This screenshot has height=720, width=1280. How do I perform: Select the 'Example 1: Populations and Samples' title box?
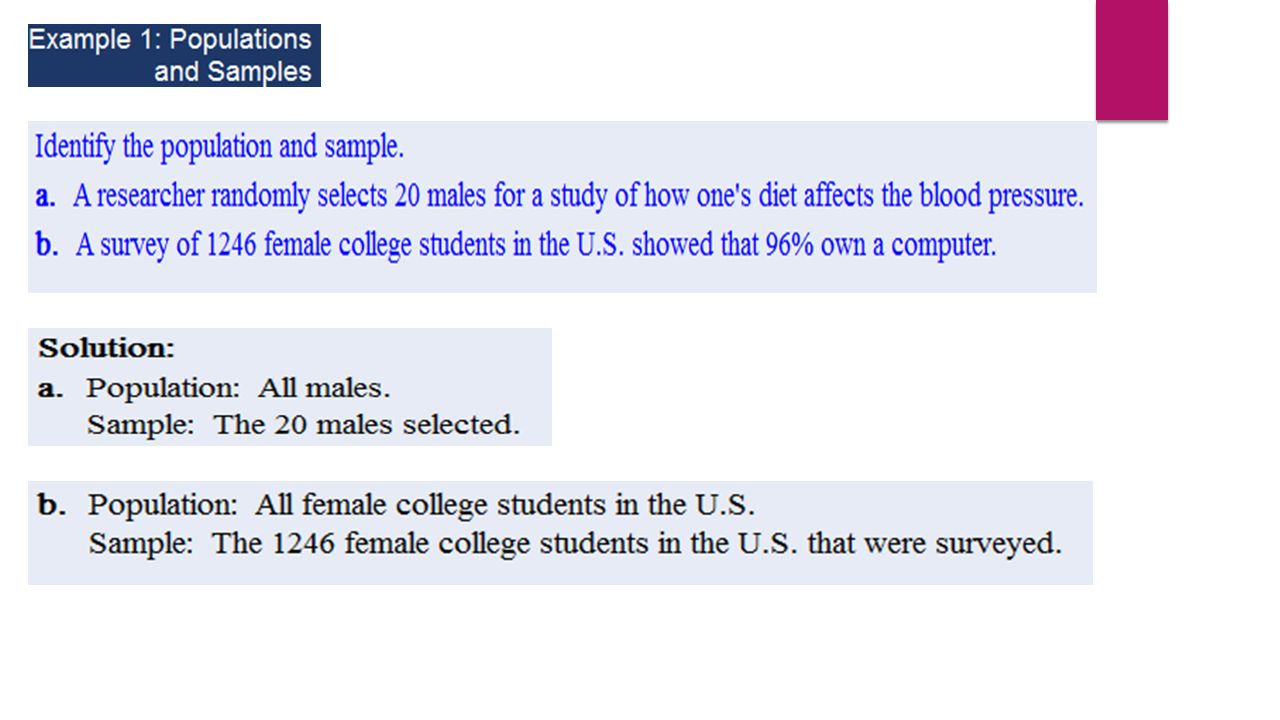coord(174,56)
